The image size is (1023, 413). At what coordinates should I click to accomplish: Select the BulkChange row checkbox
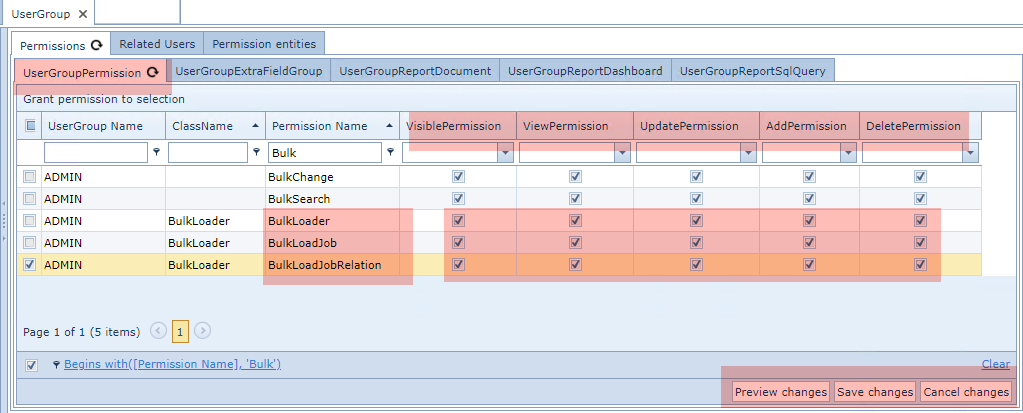[31, 177]
